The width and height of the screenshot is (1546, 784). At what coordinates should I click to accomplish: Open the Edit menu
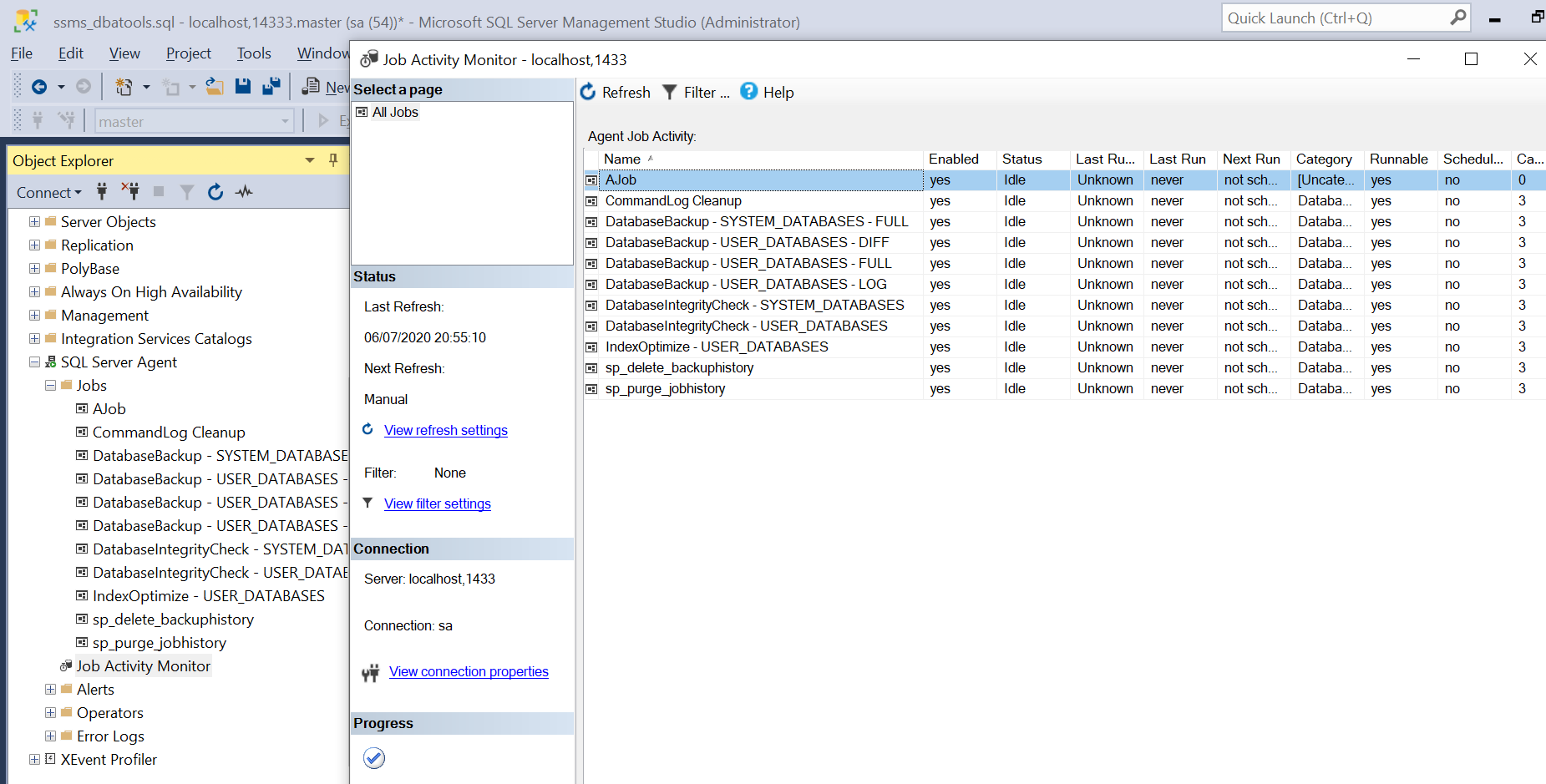(71, 53)
